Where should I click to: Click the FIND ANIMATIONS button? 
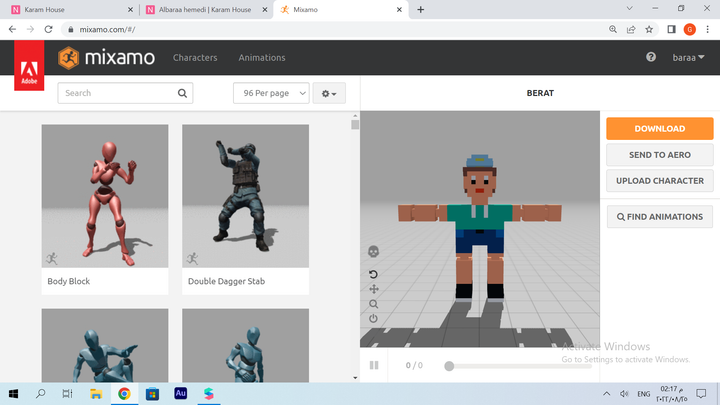(660, 217)
